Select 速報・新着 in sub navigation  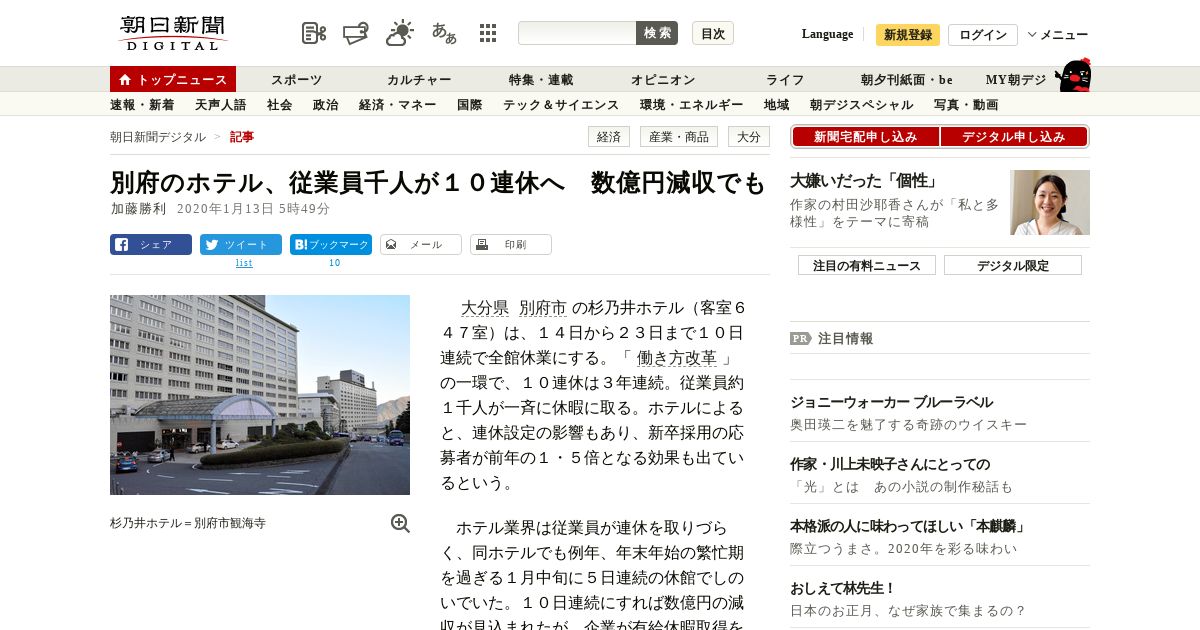pos(142,104)
